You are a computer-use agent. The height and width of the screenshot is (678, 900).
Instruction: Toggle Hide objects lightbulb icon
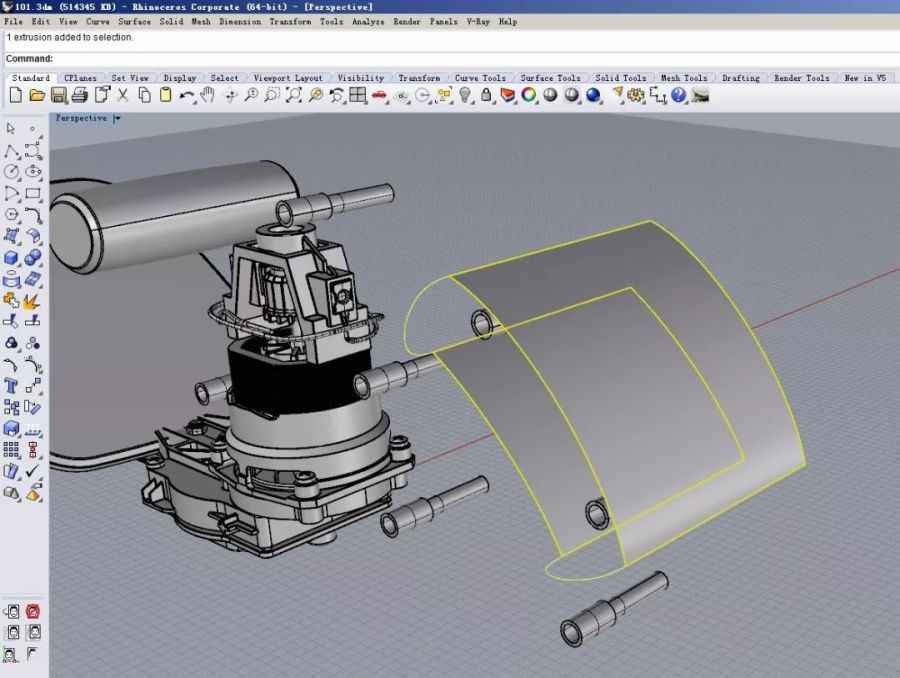tap(465, 95)
